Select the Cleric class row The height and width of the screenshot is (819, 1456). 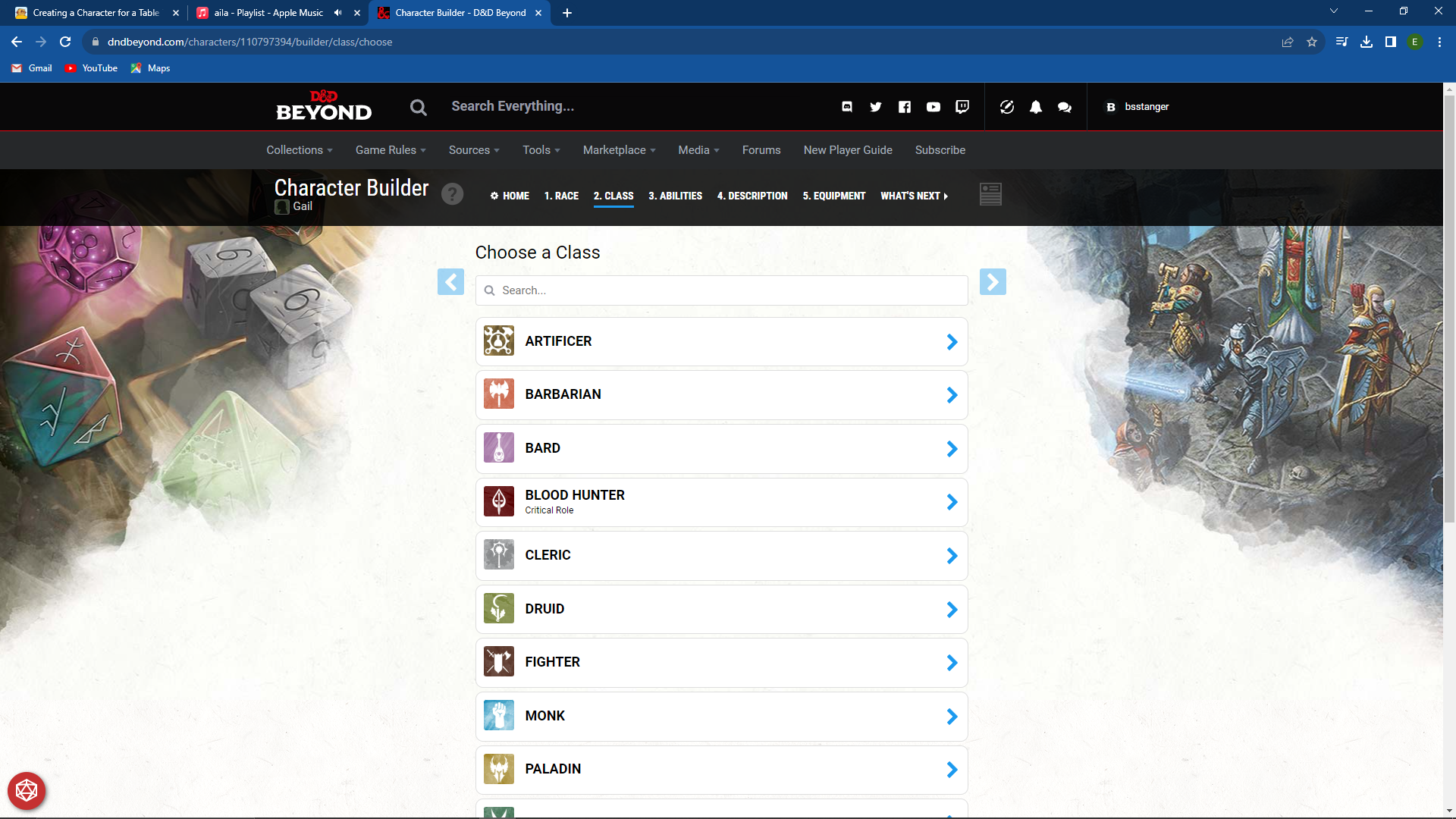click(721, 555)
